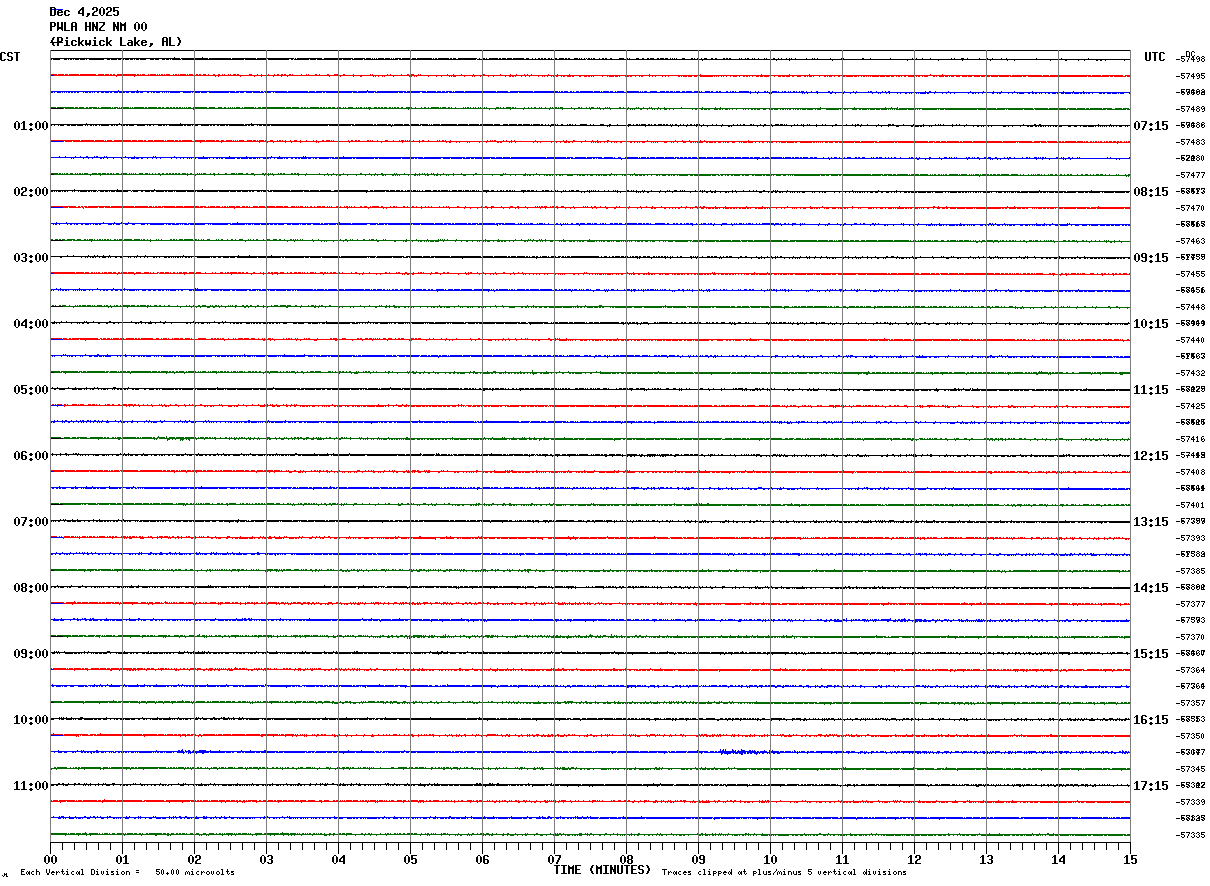Click the DC offset value -57425
The width and height of the screenshot is (1210, 886).
point(1191,406)
